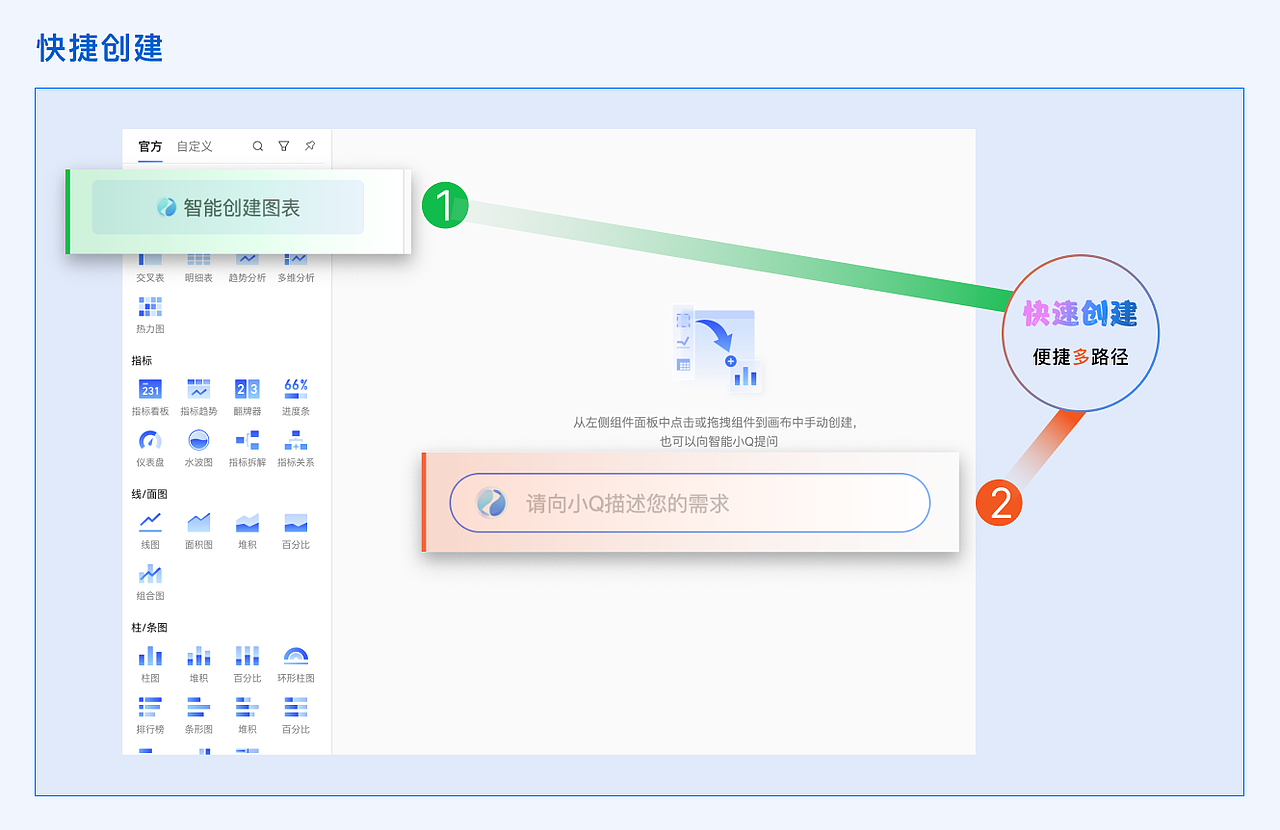The width and height of the screenshot is (1280, 830).
Task: Open the filter funnel control
Action: click(x=284, y=145)
